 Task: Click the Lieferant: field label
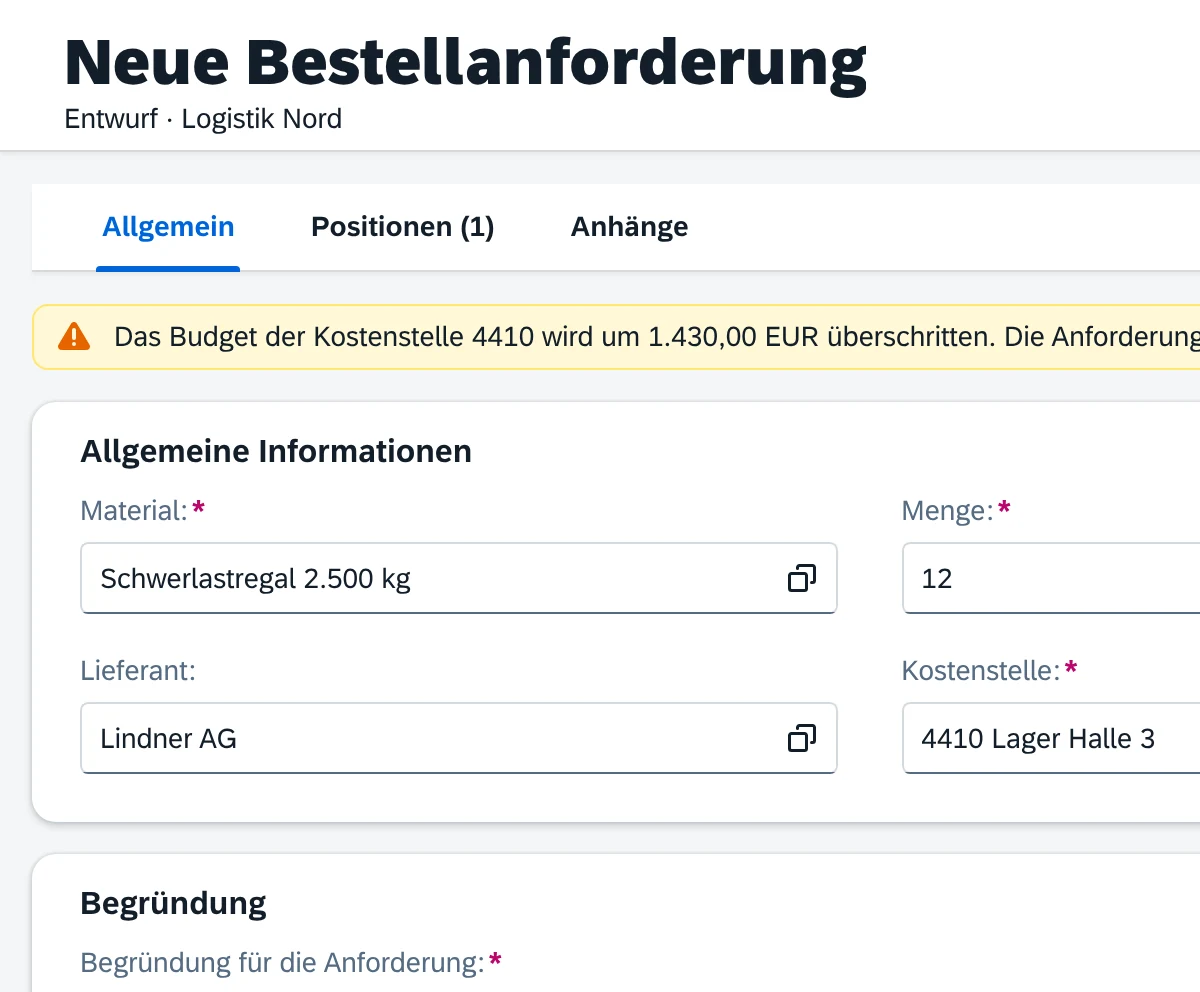coord(138,670)
